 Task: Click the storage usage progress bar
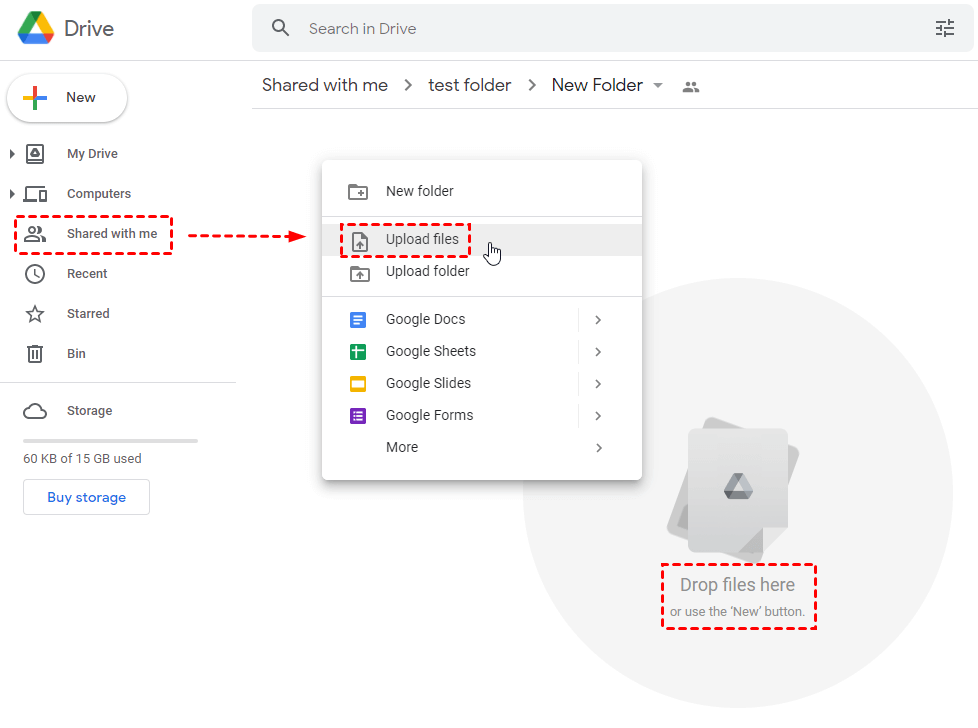[x=110, y=441]
